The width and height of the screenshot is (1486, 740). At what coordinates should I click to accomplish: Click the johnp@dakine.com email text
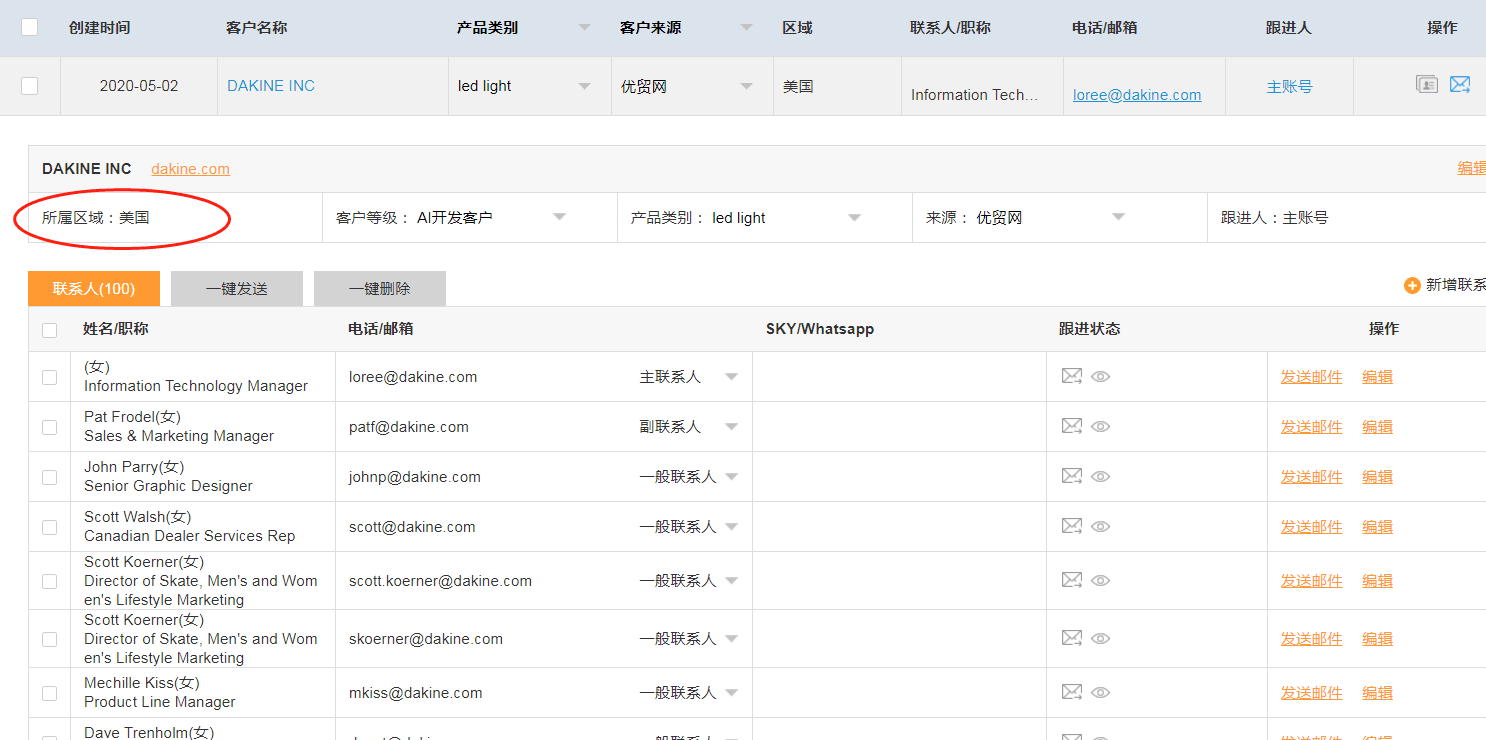(415, 477)
